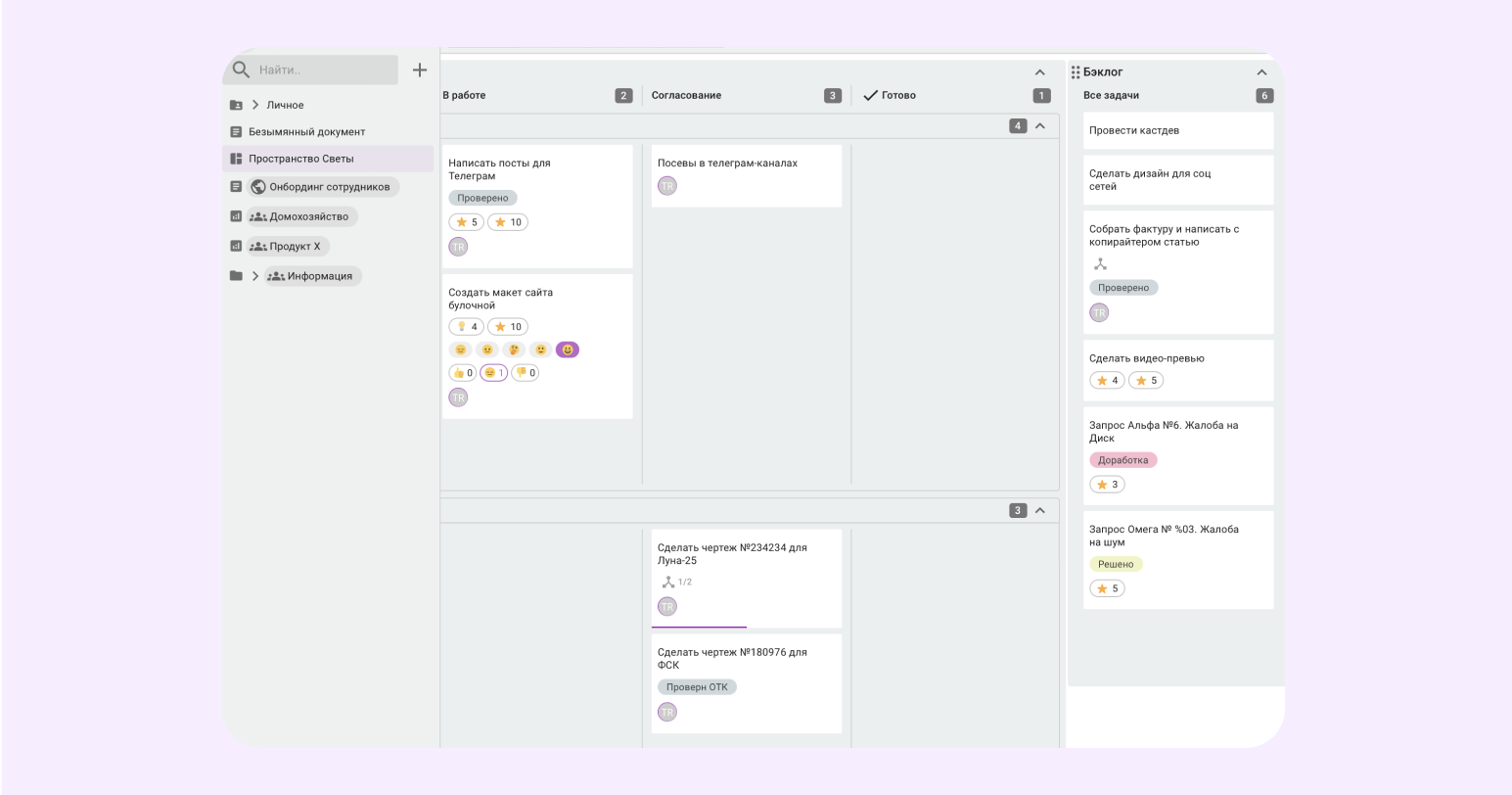Select the Информация shared folder label
Image resolution: width=1512 pixels, height=795 pixels.
click(x=312, y=276)
